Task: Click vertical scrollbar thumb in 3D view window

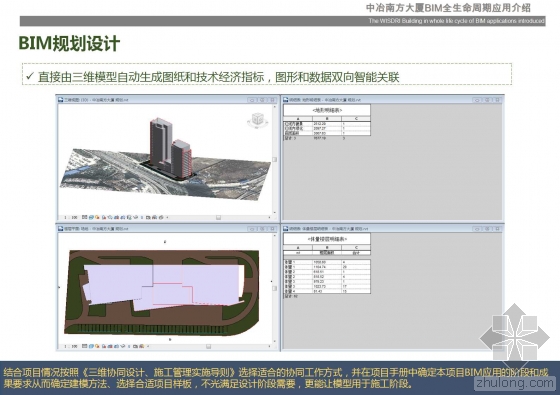Action: coord(275,159)
